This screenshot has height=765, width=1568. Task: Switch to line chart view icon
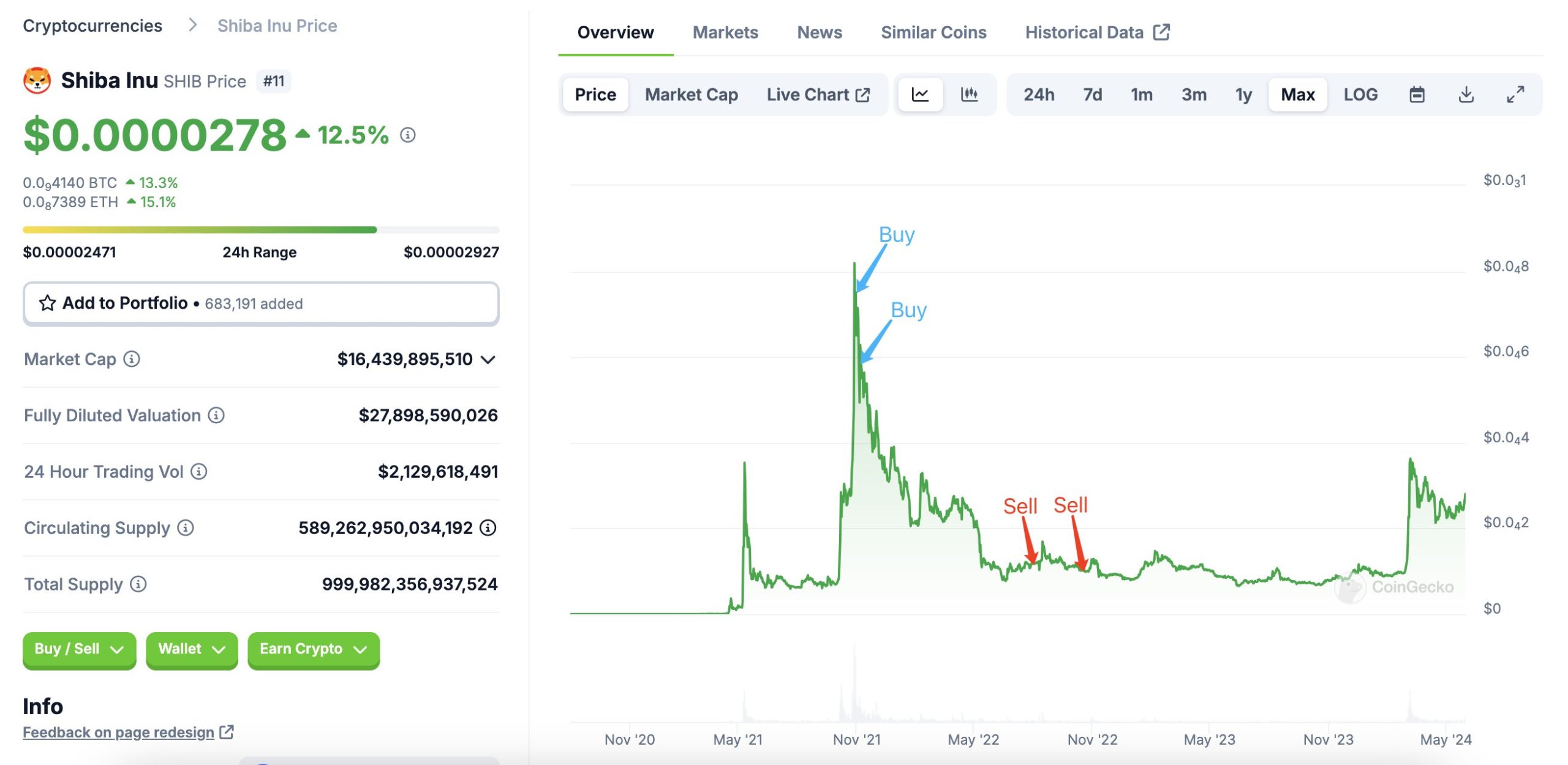tap(920, 94)
